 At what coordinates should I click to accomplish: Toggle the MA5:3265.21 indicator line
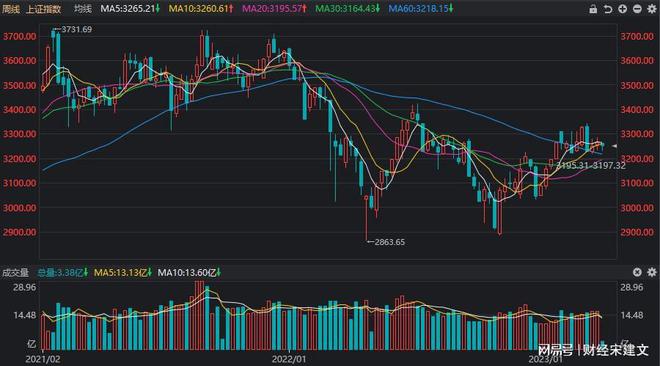click(x=130, y=8)
